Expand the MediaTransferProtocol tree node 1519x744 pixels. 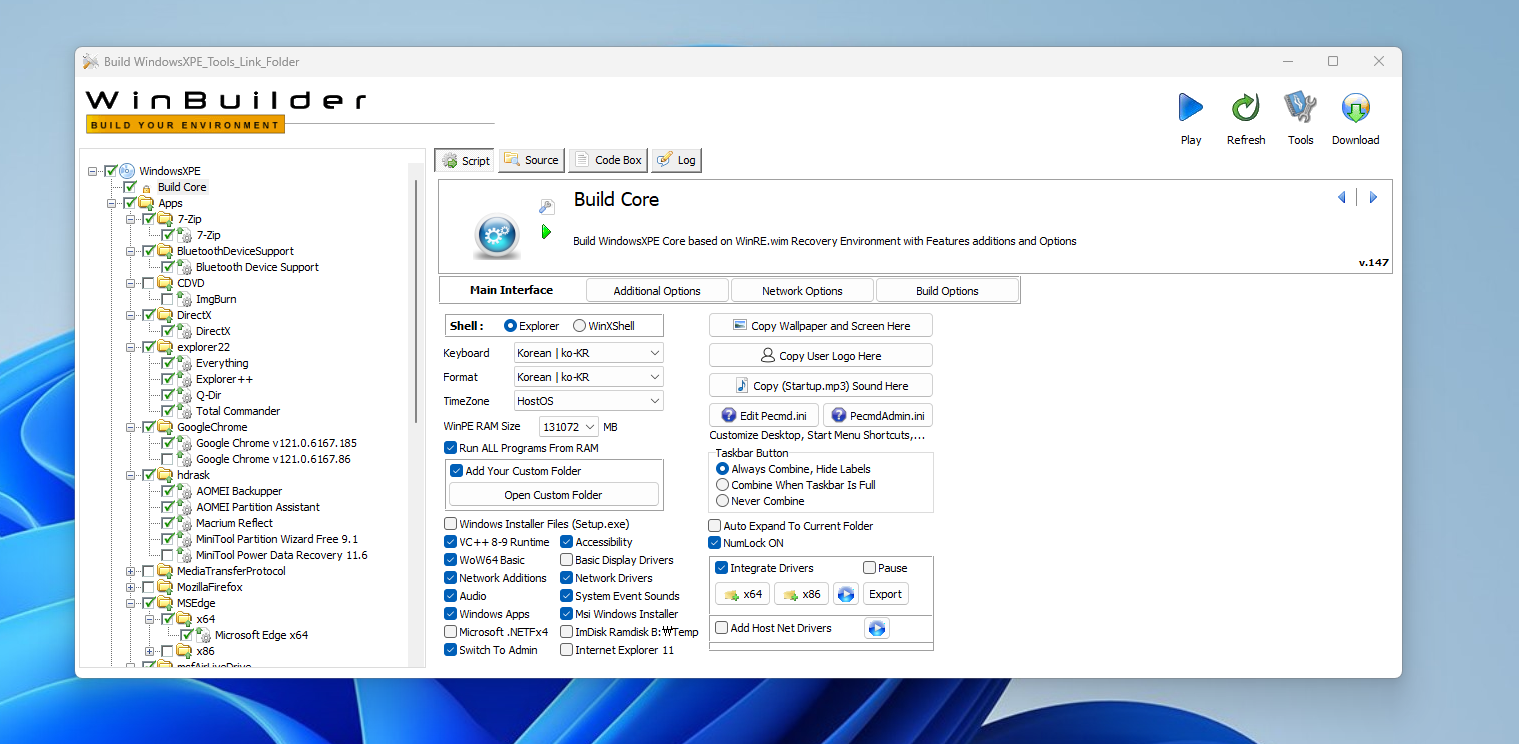click(131, 571)
